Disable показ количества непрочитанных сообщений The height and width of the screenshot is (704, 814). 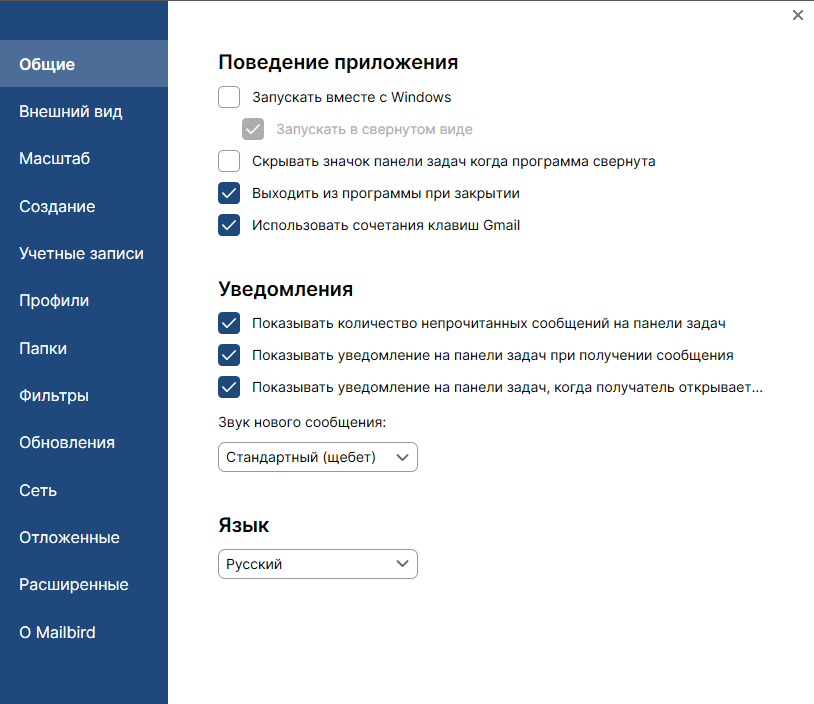[x=229, y=323]
